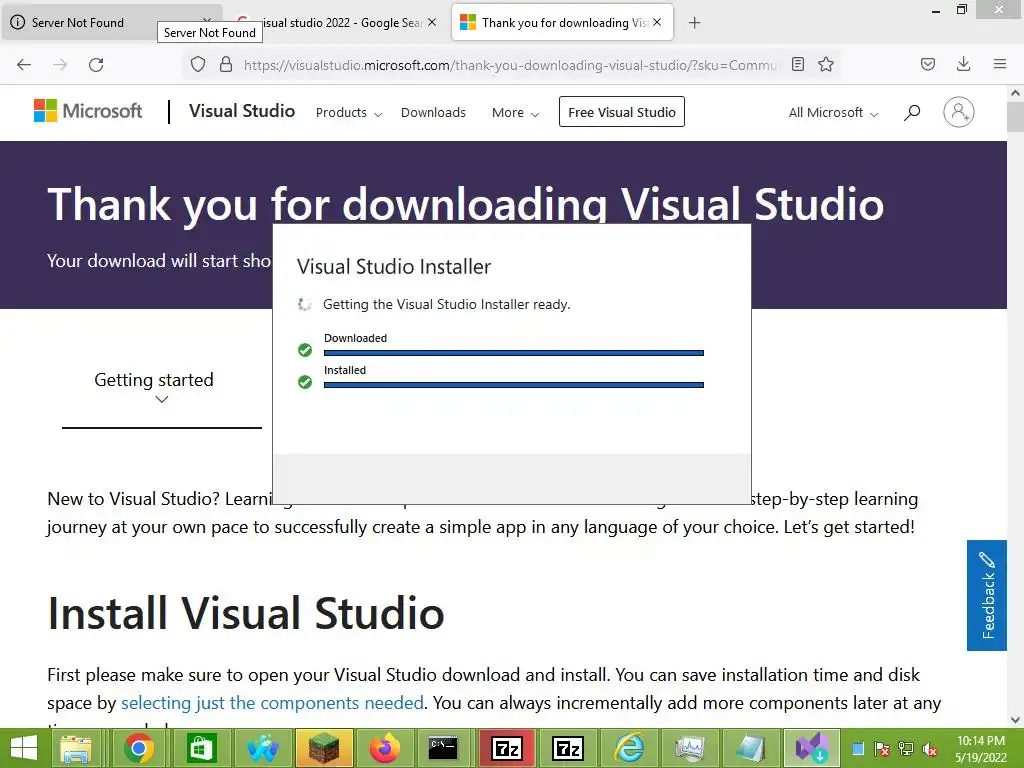The image size is (1024, 768).
Task: Click the URL address bar field
Action: pos(509,65)
